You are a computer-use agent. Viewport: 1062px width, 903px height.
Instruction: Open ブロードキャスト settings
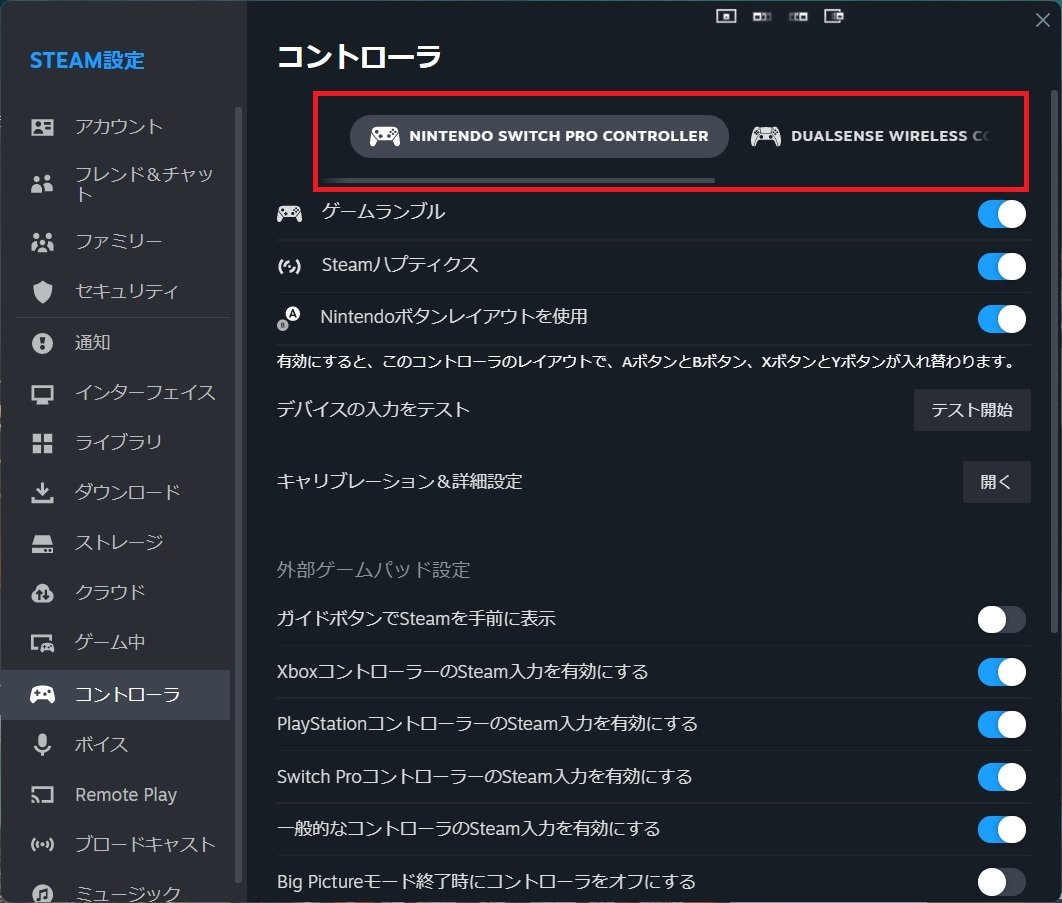tap(116, 845)
